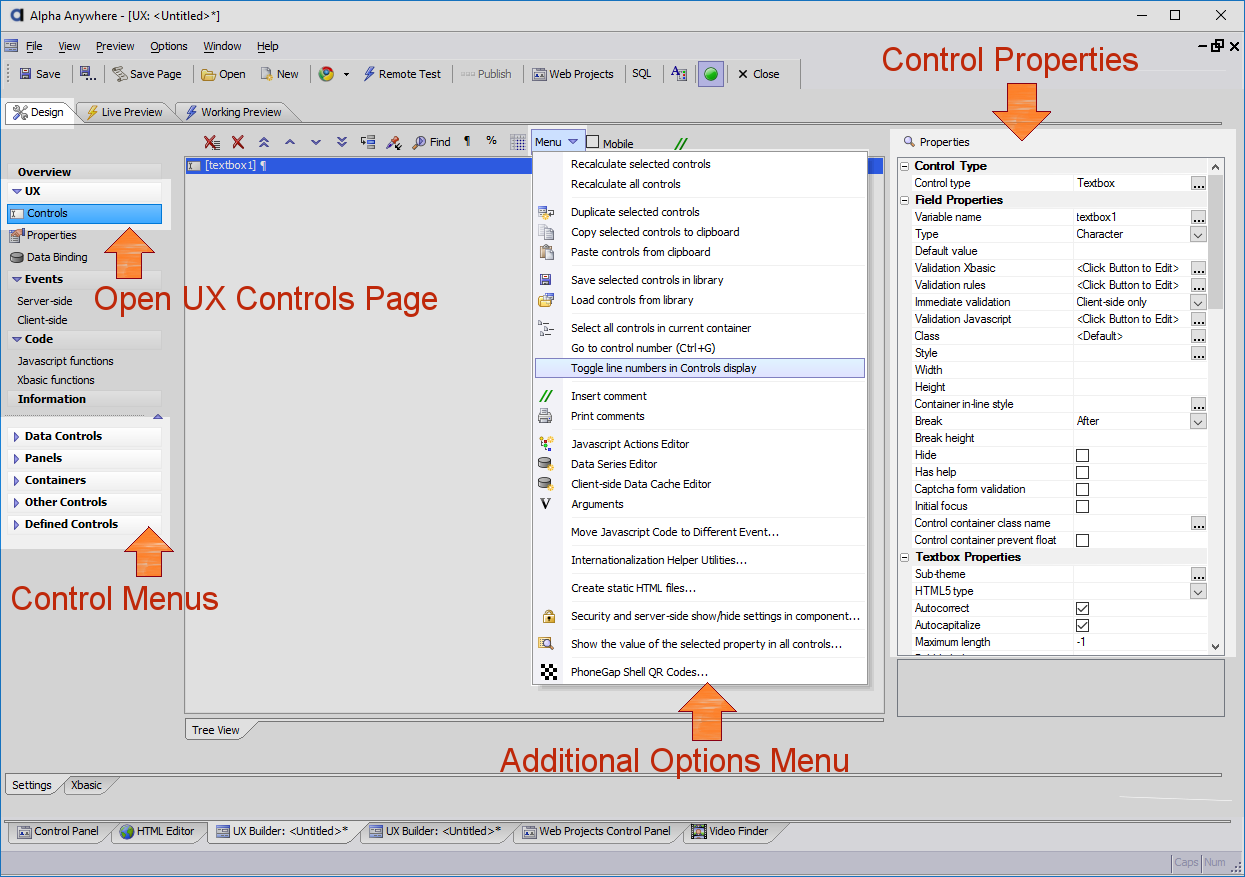Click the move to bottom double-chevron icon
Image resolution: width=1245 pixels, height=877 pixels.
click(x=342, y=142)
